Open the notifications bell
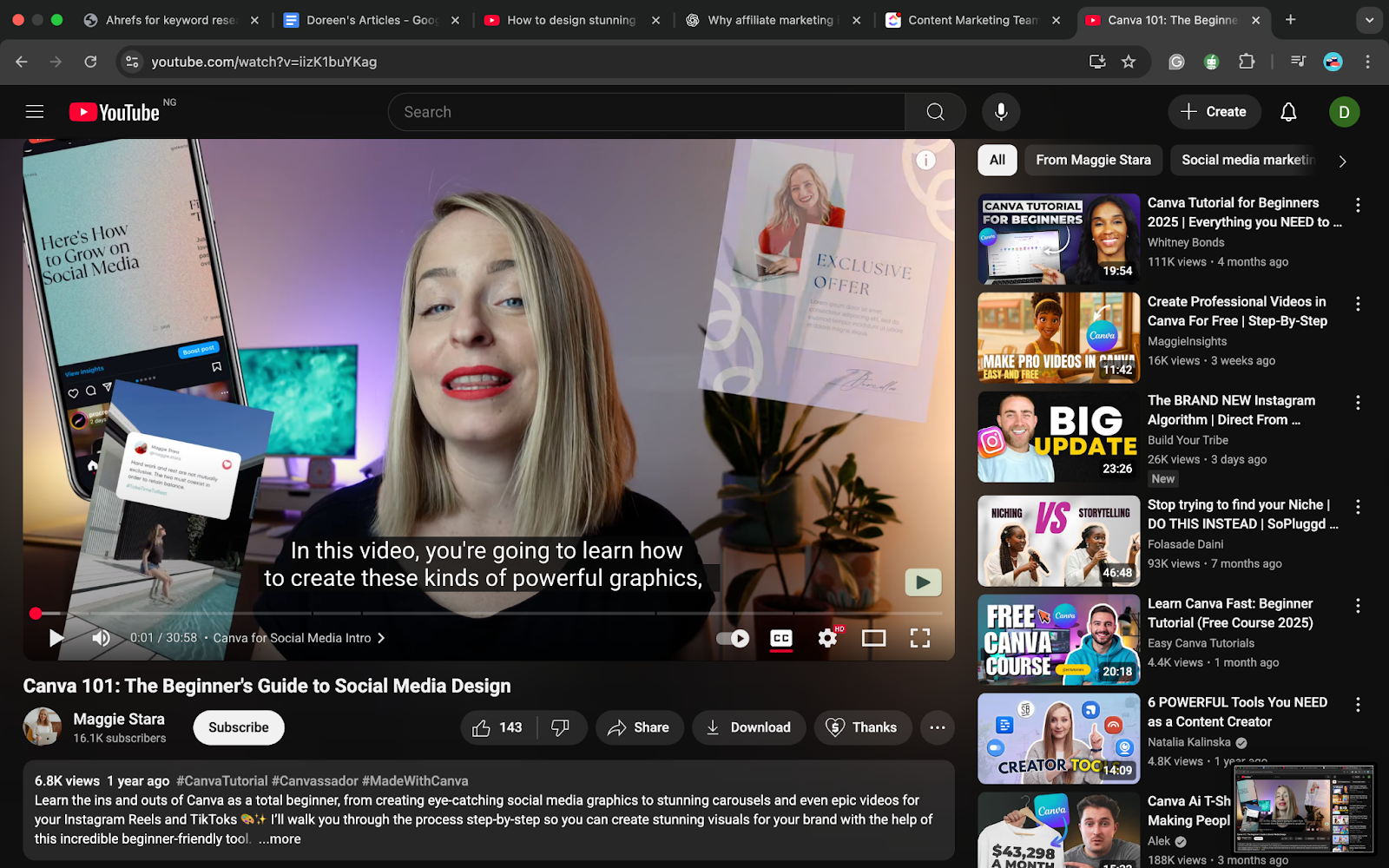 pos(1288,112)
